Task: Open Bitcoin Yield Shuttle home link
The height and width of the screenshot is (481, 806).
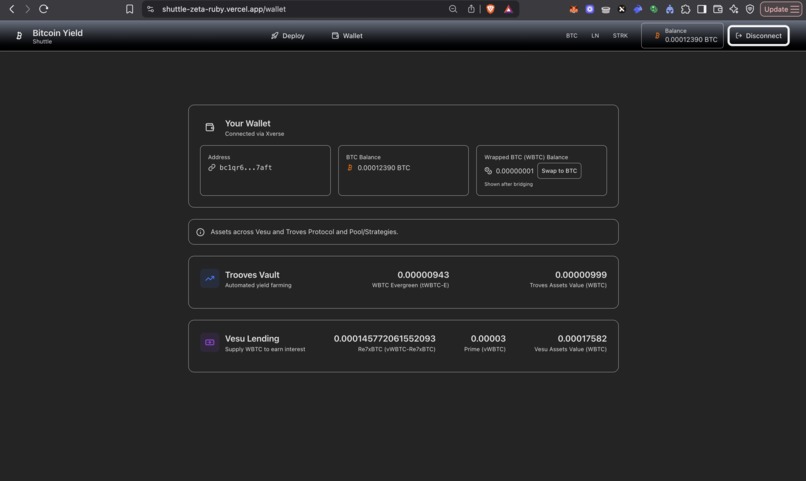Action: pos(58,35)
